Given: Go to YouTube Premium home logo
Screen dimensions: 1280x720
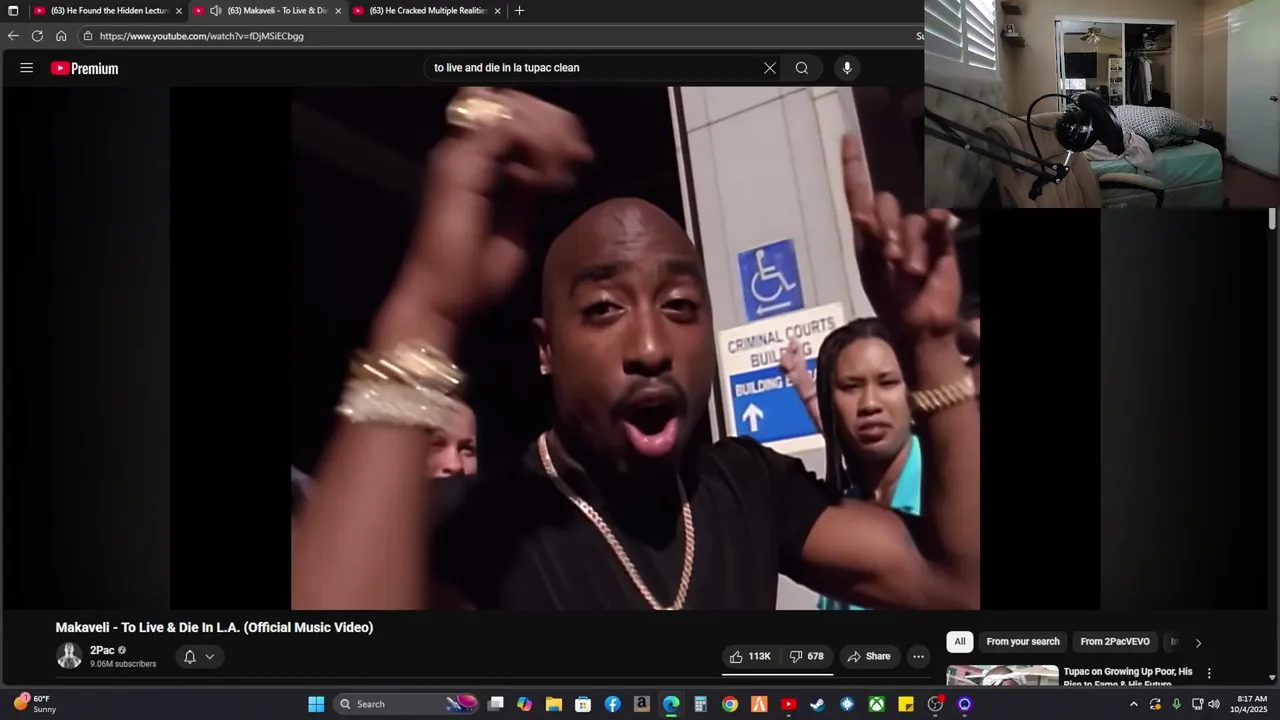Looking at the screenshot, I should [x=85, y=68].
